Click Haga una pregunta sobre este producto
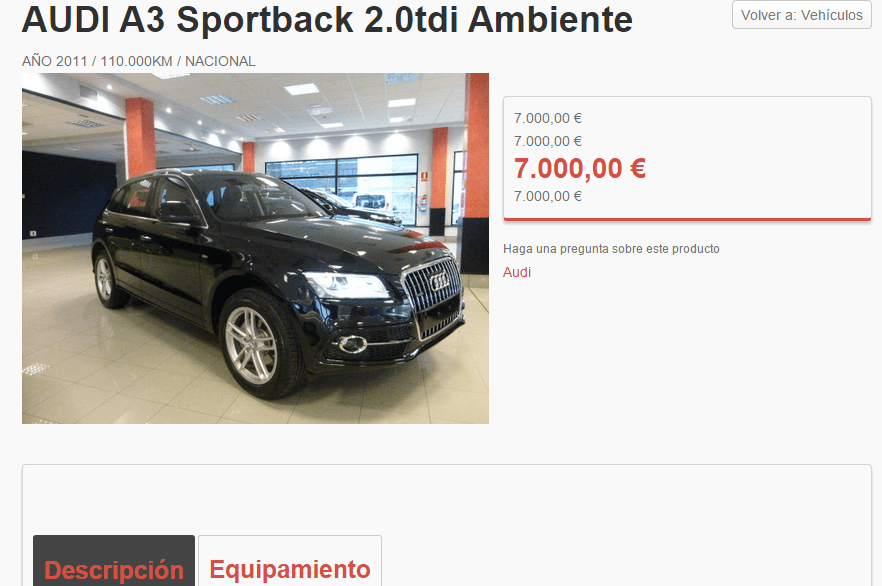This screenshot has width=882, height=586. pos(611,249)
